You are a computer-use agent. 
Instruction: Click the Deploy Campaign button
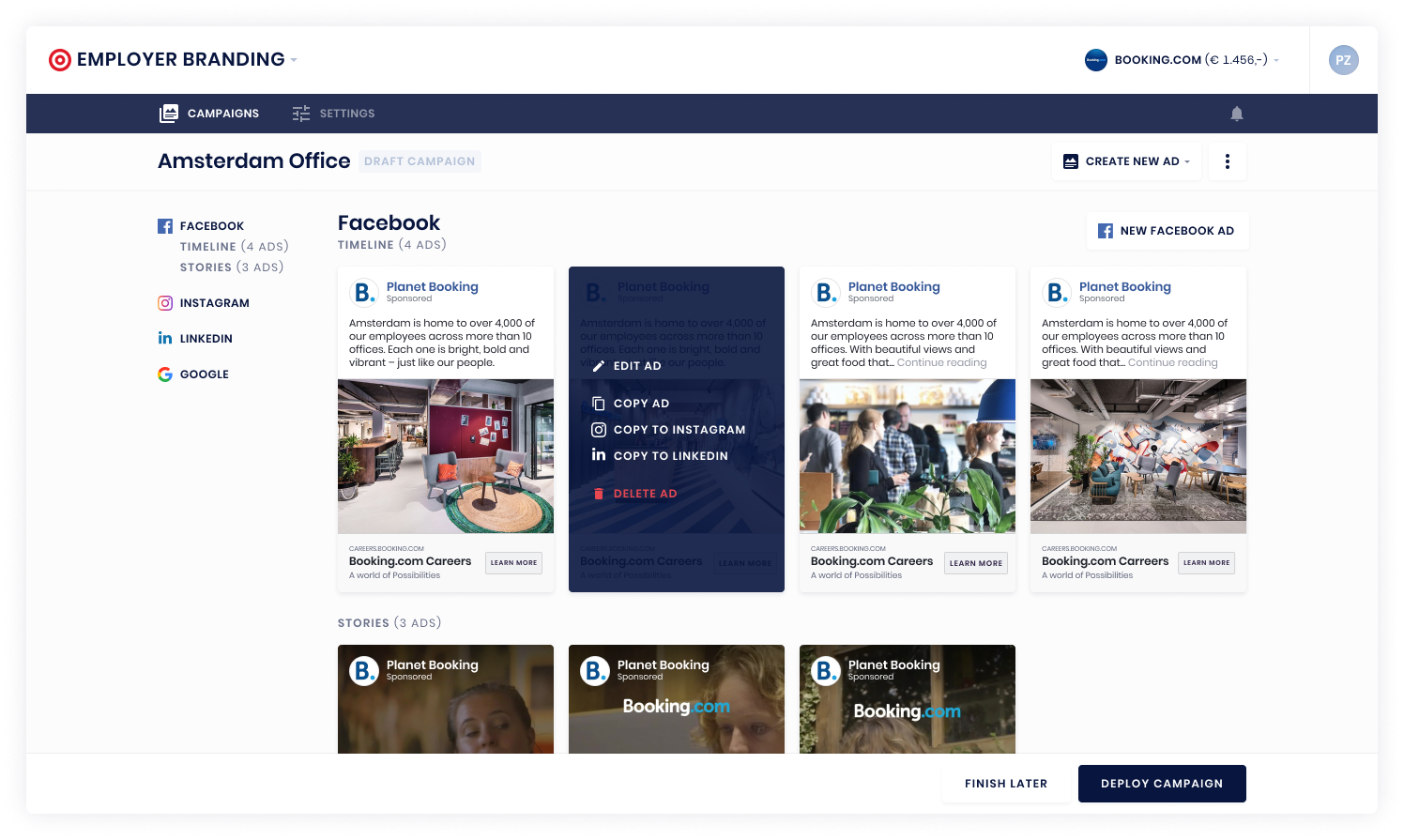[1162, 784]
